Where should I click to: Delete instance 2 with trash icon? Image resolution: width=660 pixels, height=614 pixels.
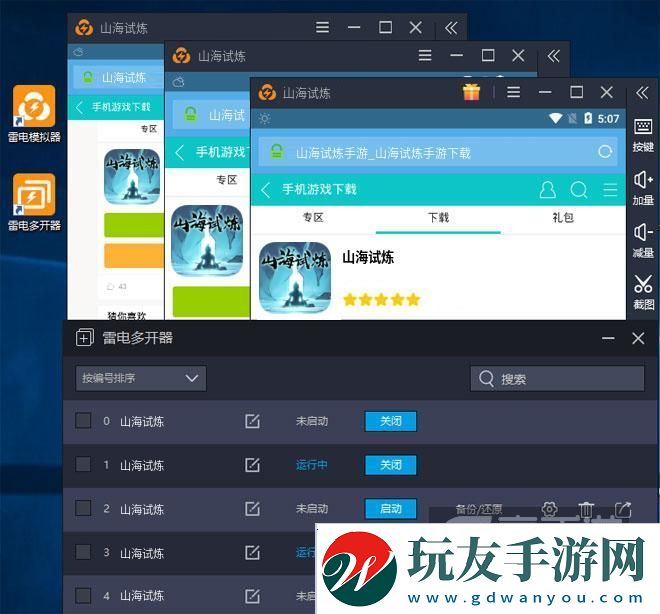(x=585, y=509)
